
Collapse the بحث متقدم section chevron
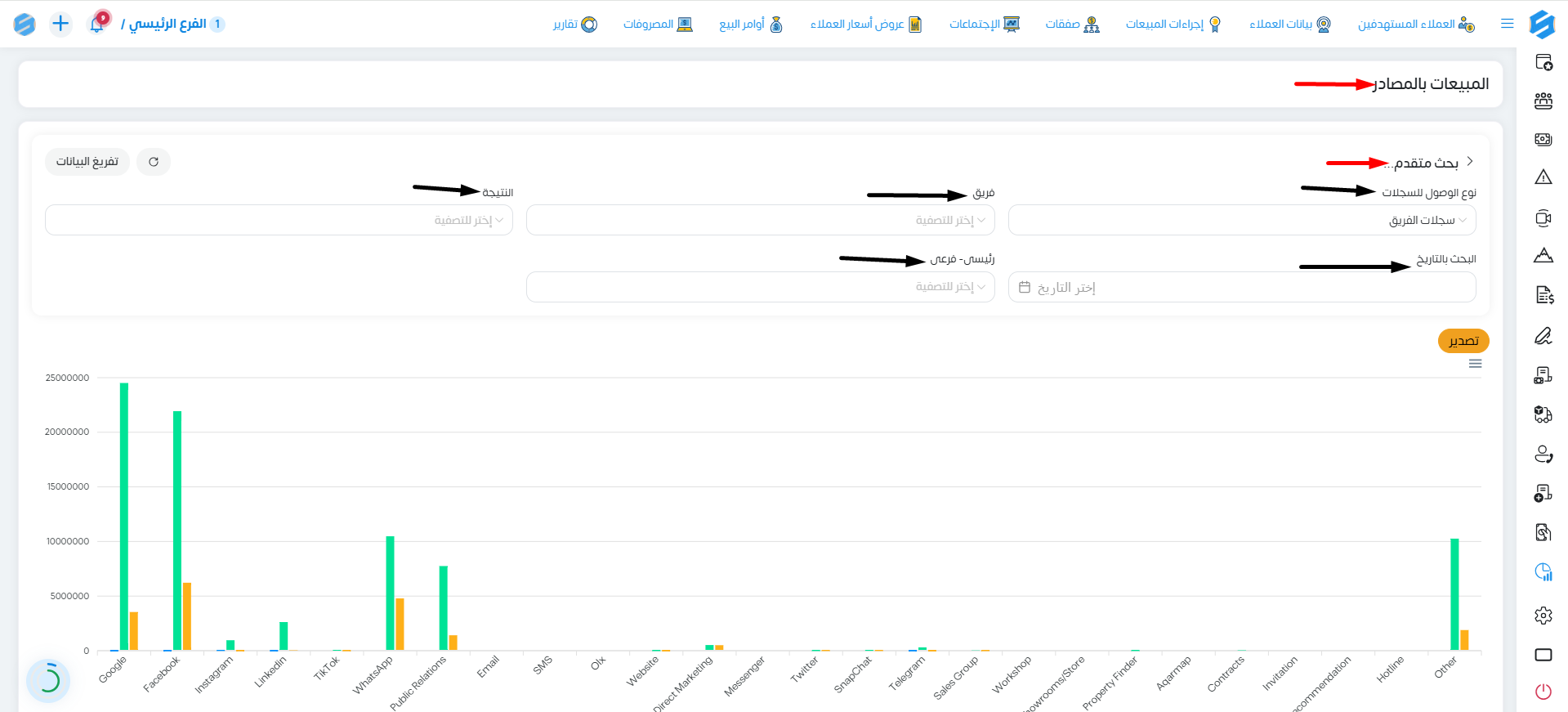(1470, 161)
